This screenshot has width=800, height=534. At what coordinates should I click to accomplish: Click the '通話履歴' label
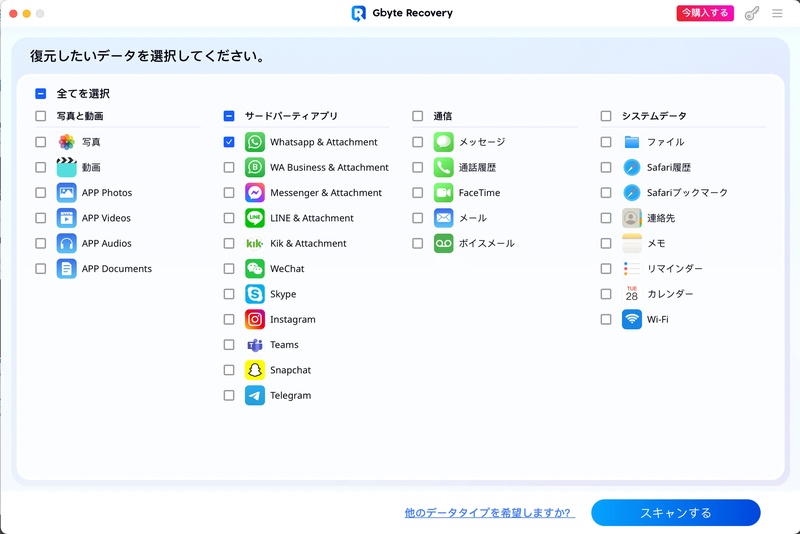477,167
